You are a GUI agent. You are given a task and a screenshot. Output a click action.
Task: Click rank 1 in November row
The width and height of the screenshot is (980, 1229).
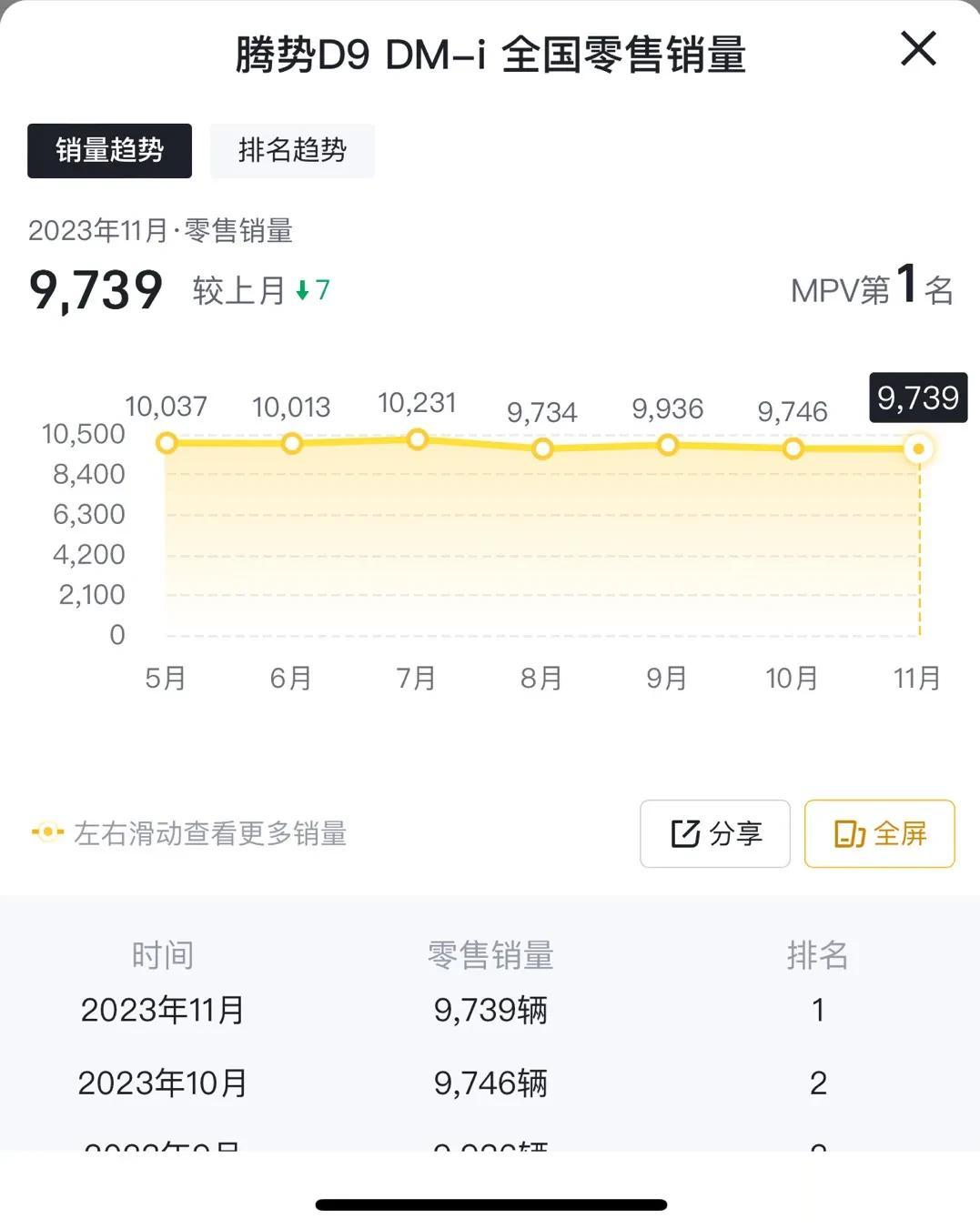click(818, 1010)
